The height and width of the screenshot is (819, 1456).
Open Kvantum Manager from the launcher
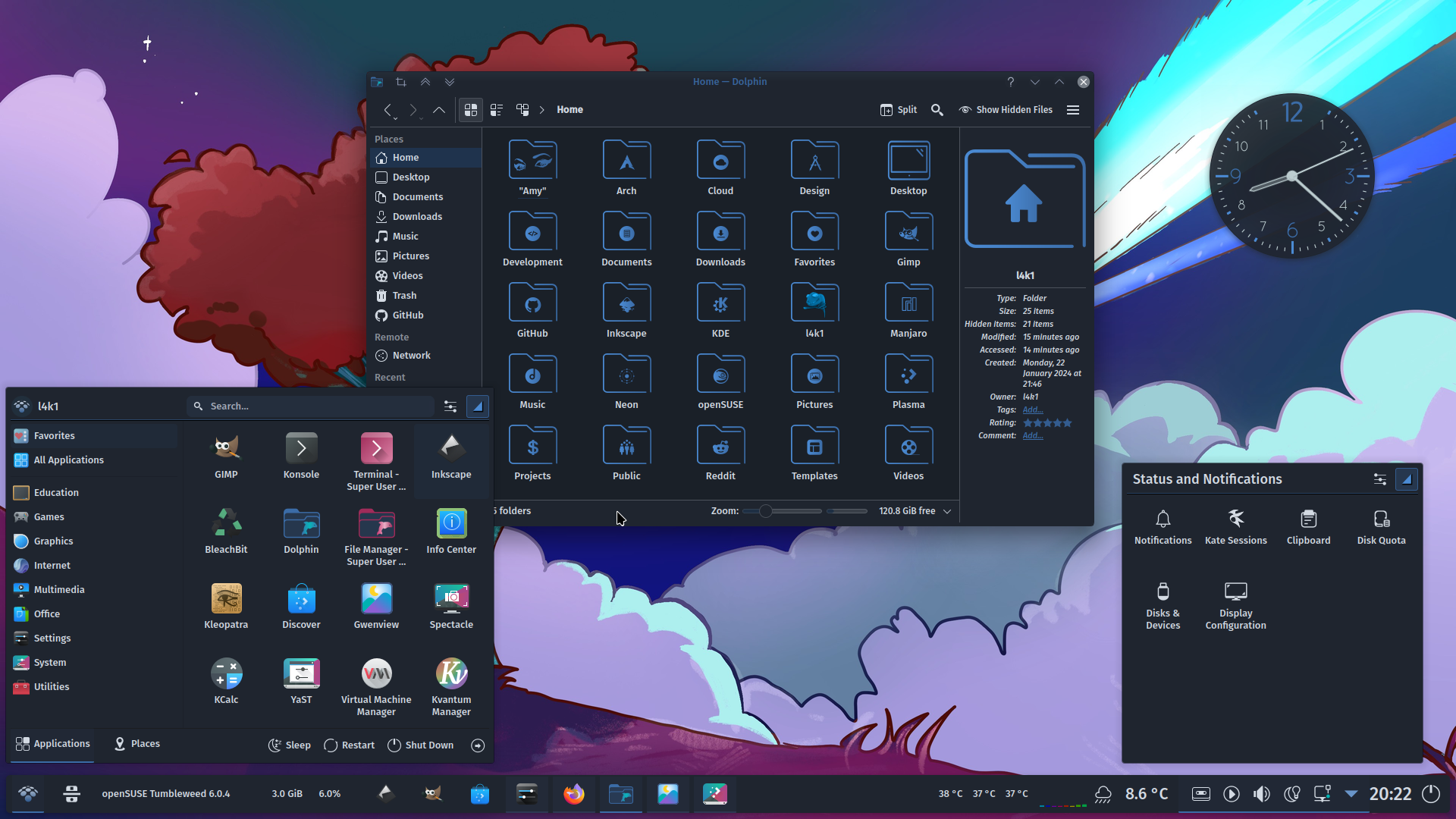point(451,688)
